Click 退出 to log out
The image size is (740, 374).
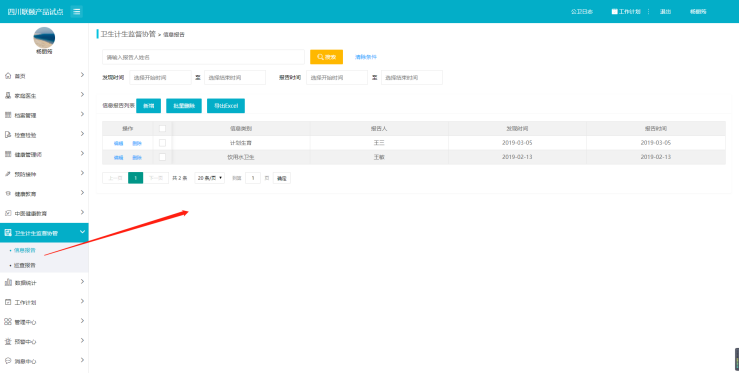tap(665, 12)
